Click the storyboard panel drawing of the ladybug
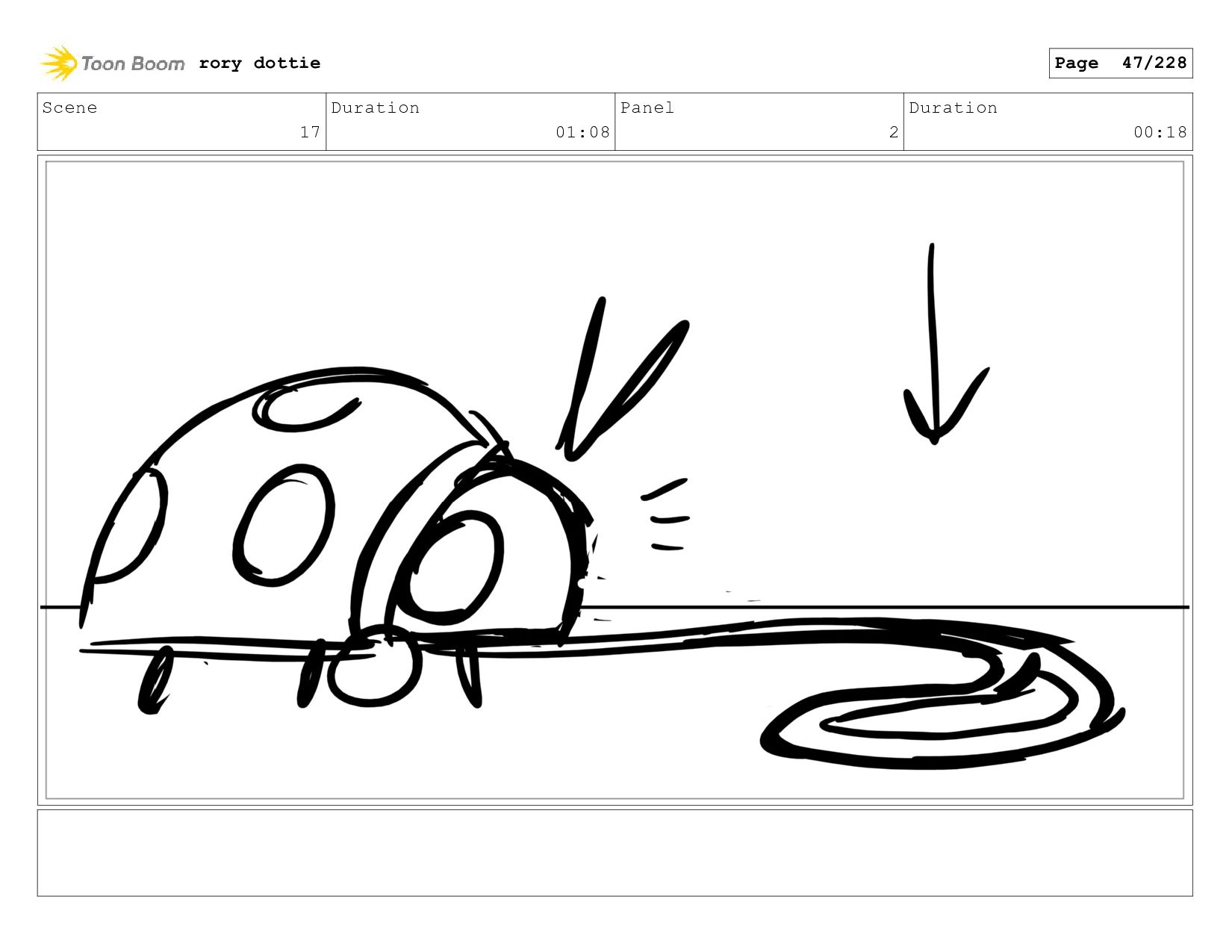This screenshot has height=952, width=1232. (x=615, y=480)
